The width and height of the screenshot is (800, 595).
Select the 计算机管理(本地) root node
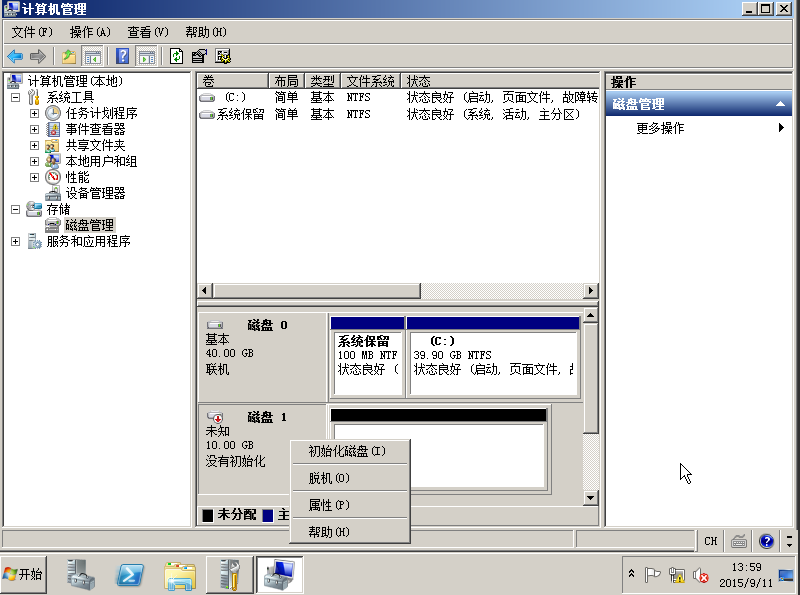point(75,81)
